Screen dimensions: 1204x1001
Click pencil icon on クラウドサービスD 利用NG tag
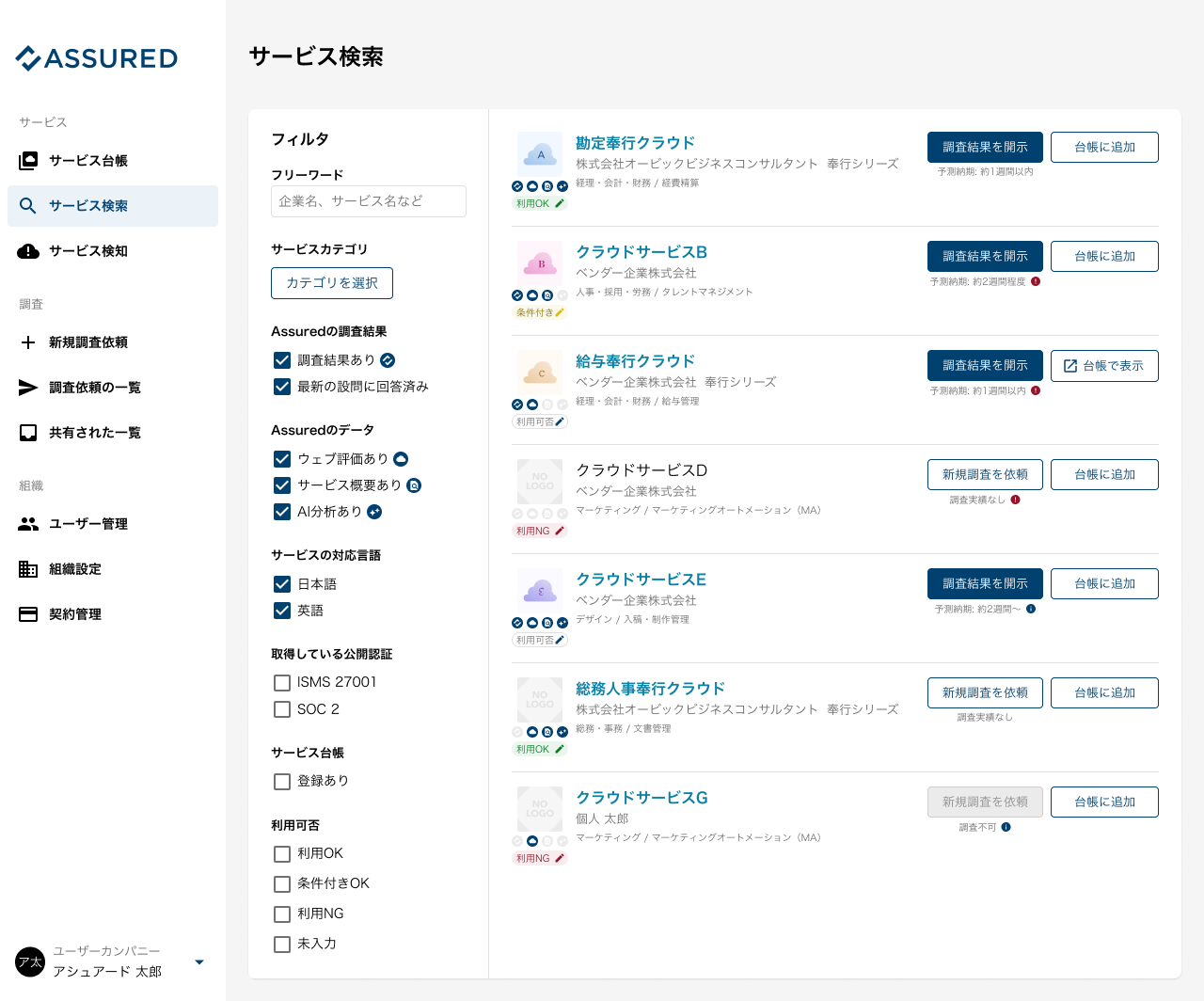point(560,531)
